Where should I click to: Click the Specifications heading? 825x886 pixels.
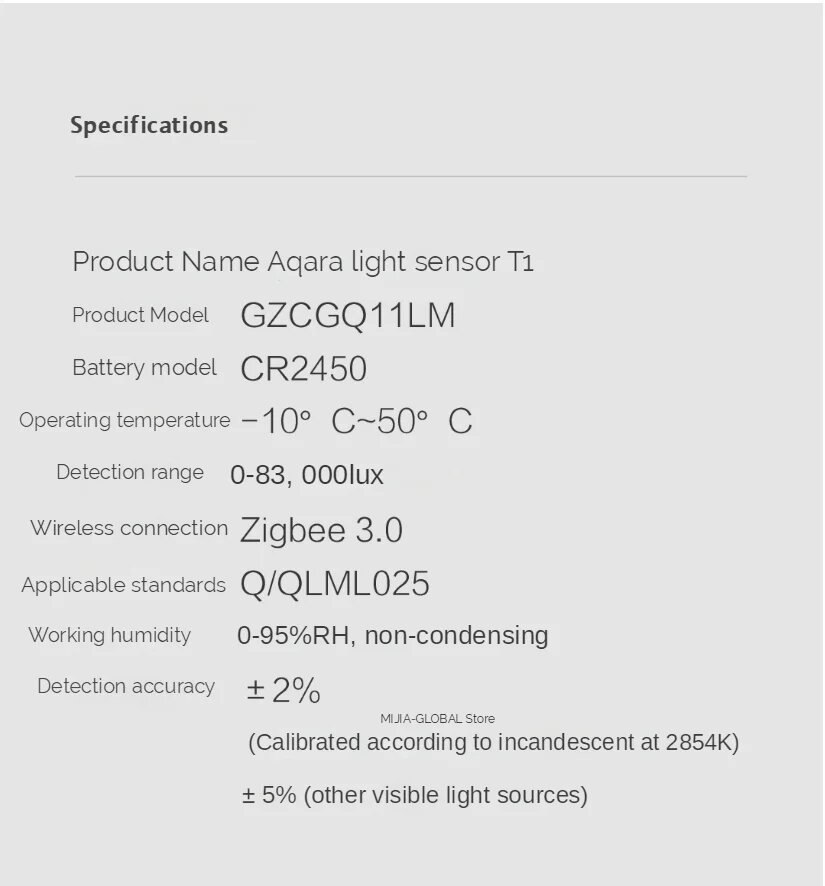[x=149, y=125]
